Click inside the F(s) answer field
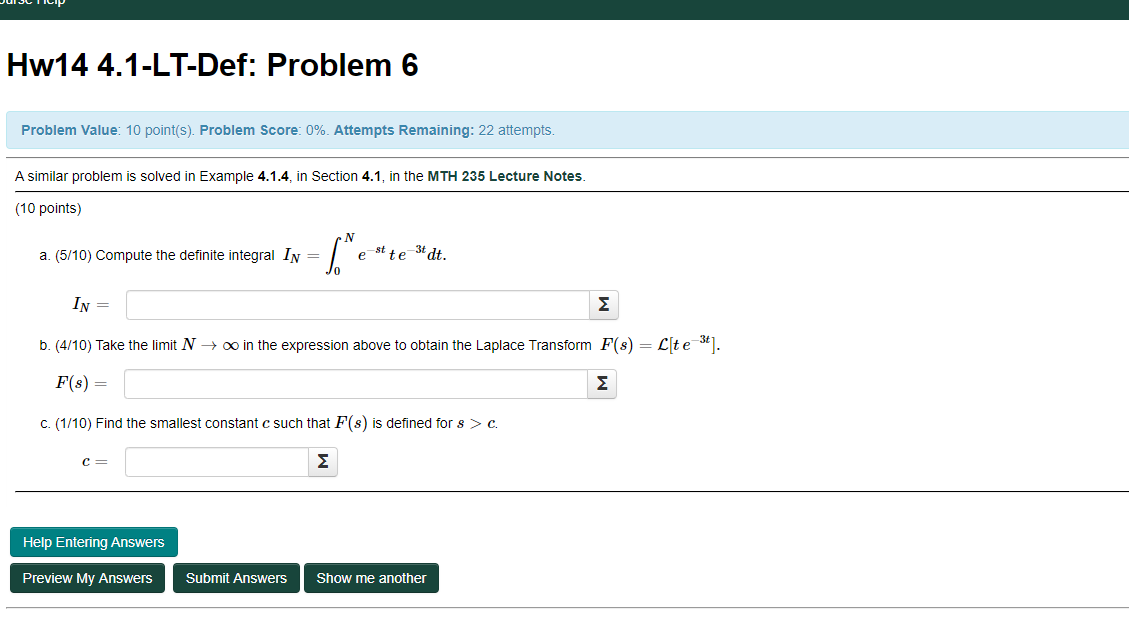Image resolution: width=1129 pixels, height=621 pixels. pos(355,383)
